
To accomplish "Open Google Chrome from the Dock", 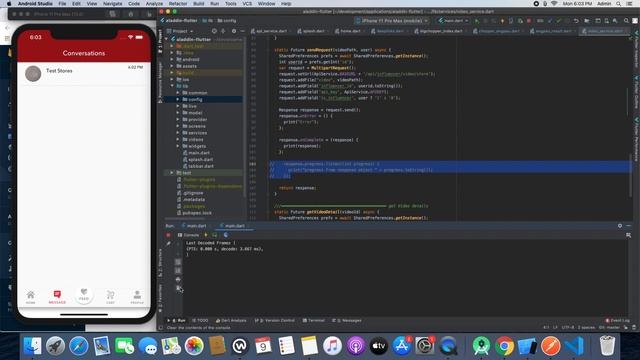I will (504, 346).
